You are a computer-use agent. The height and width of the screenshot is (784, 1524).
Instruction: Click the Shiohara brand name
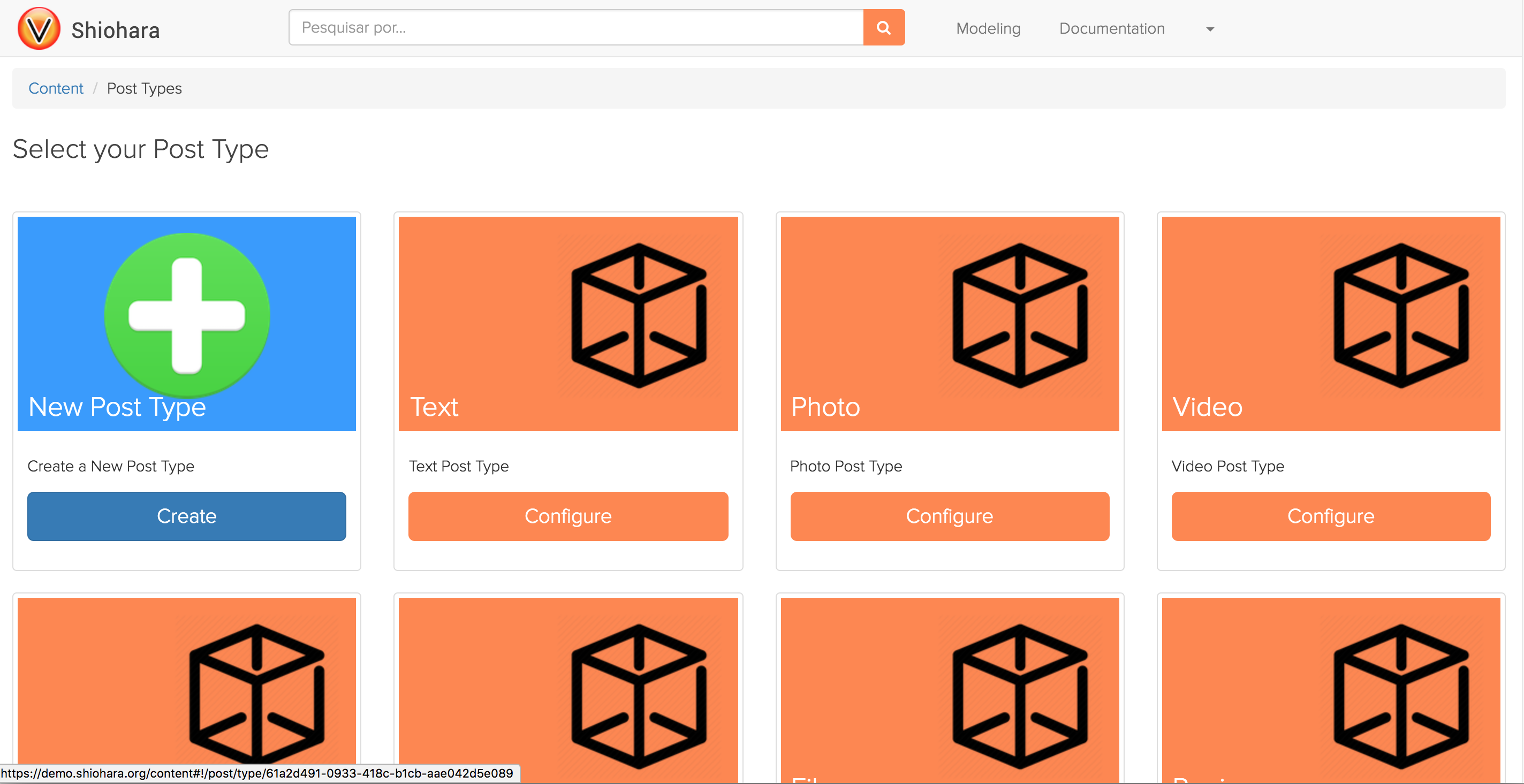point(116,30)
